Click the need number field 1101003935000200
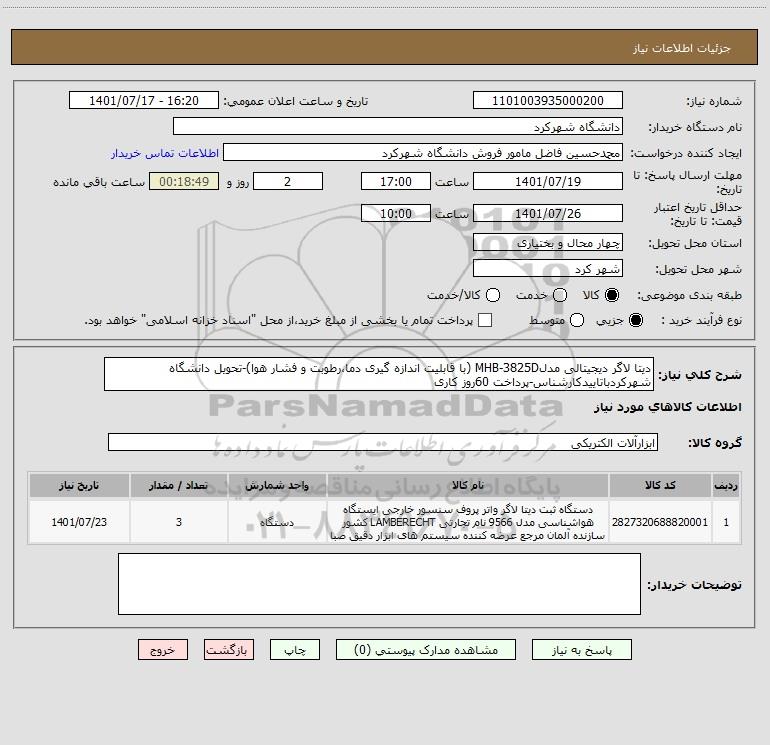This screenshot has height=745, width=770. tap(548, 100)
